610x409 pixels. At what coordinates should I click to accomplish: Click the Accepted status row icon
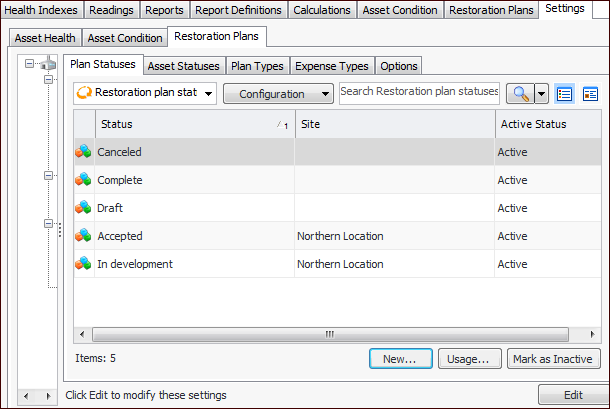tap(83, 237)
